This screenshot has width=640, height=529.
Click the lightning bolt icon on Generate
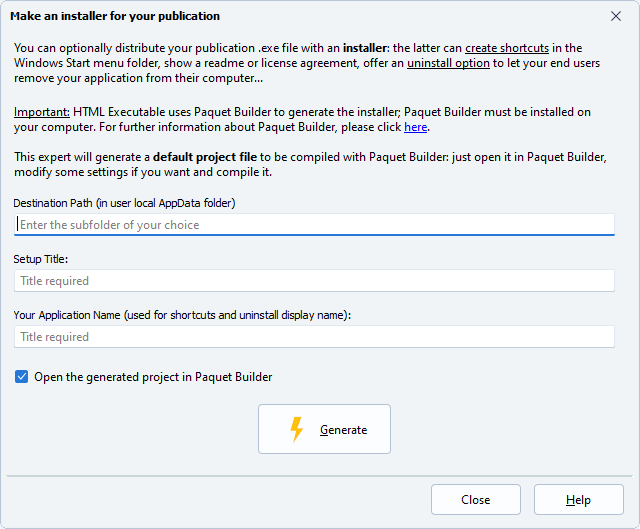296,429
